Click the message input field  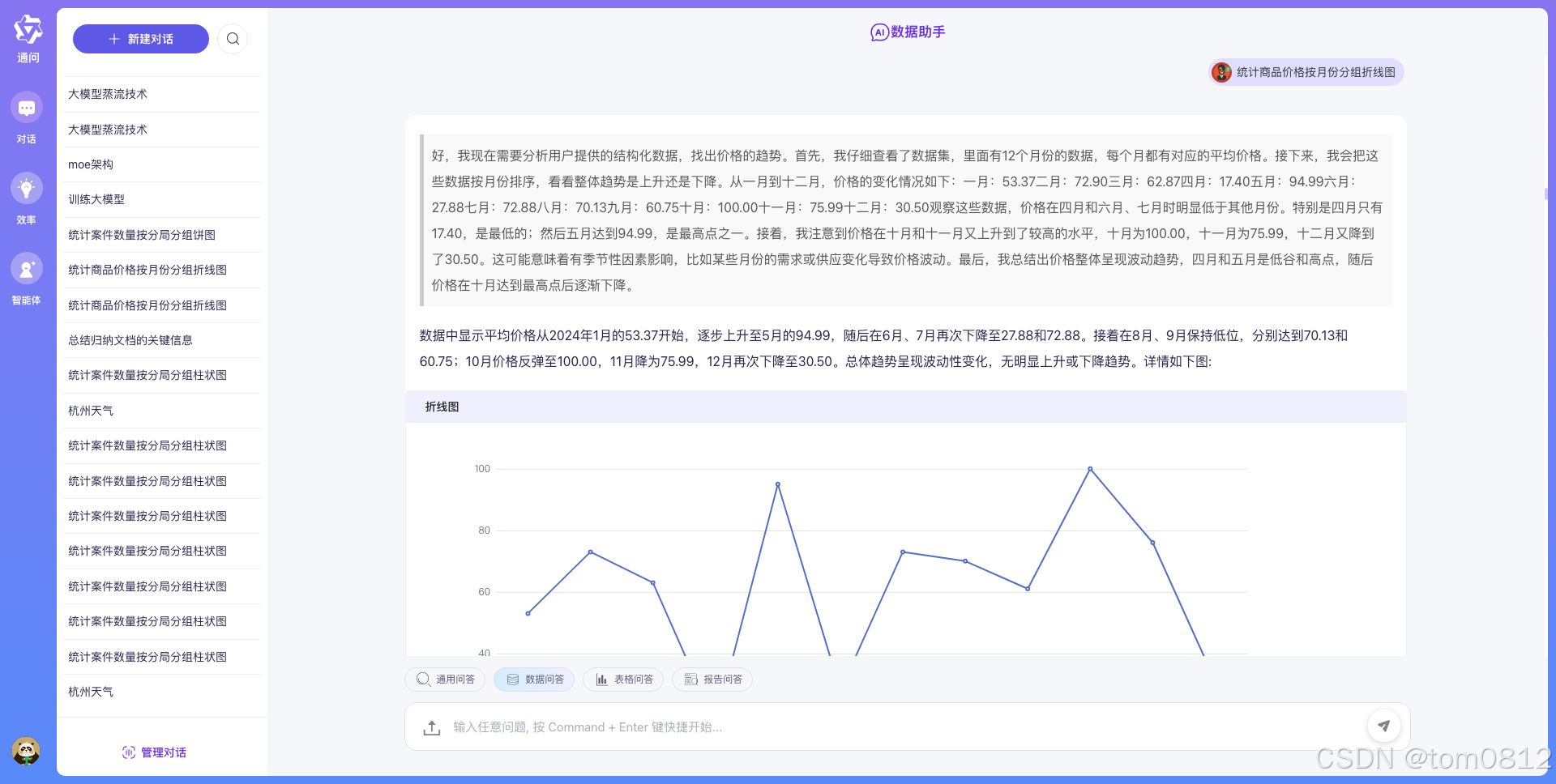[810, 726]
